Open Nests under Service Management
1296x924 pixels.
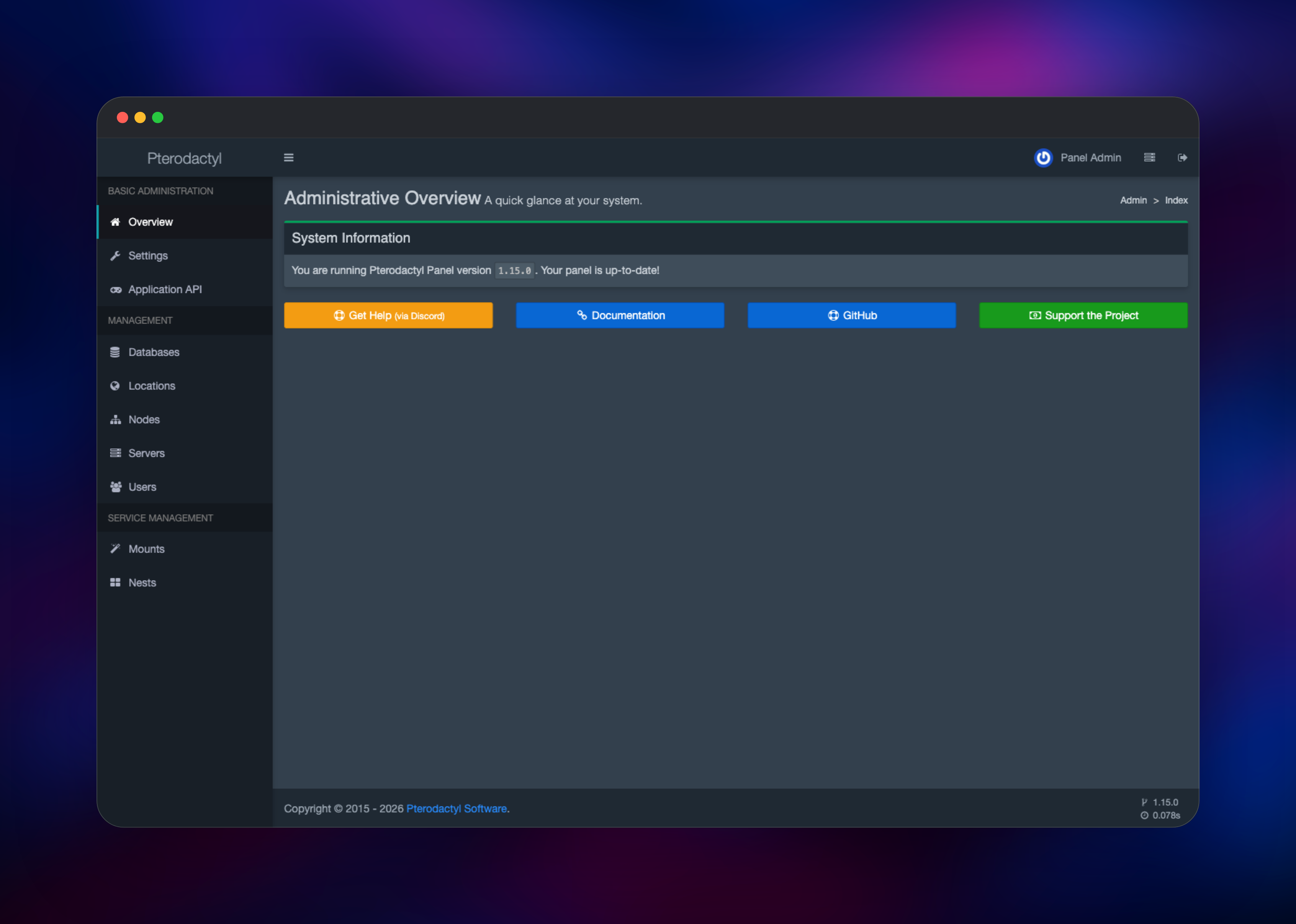pyautogui.click(x=185, y=582)
